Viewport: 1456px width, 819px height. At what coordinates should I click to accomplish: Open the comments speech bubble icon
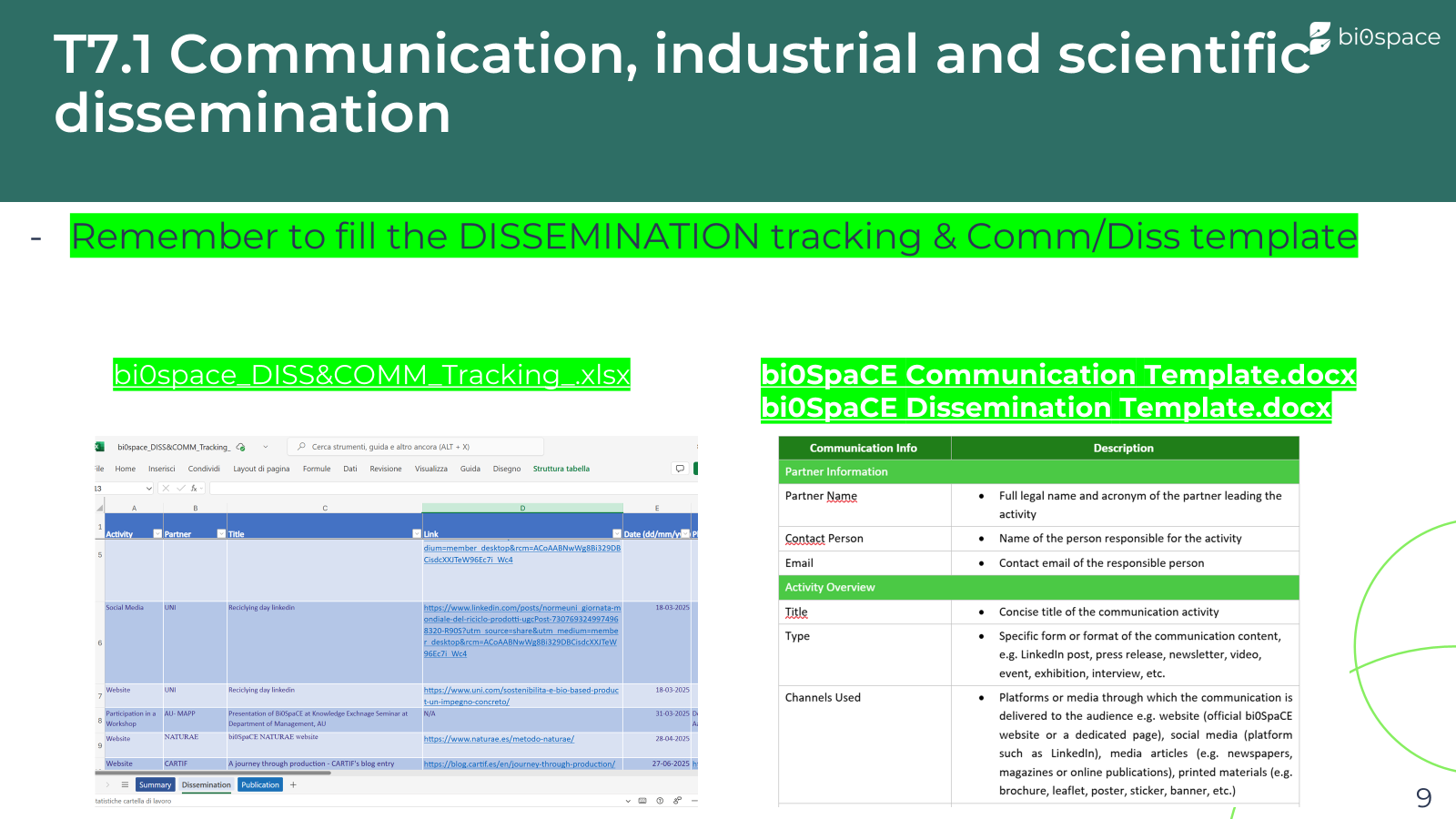click(679, 469)
